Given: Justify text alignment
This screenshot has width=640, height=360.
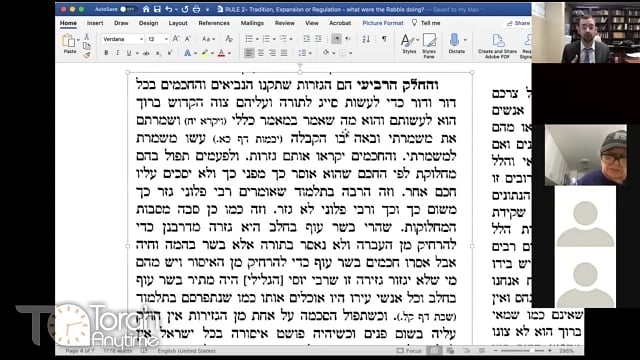Looking at the screenshot, I should pyautogui.click(x=284, y=53).
